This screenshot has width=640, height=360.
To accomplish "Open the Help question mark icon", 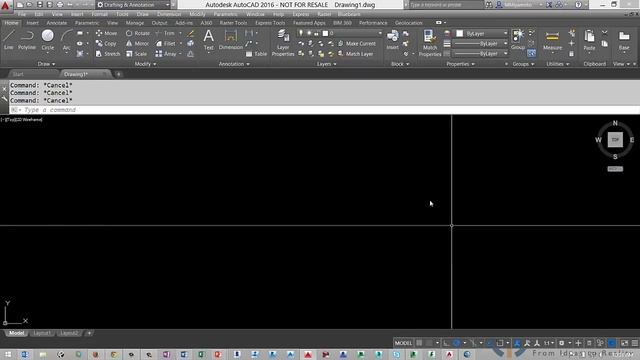I will (x=578, y=5).
